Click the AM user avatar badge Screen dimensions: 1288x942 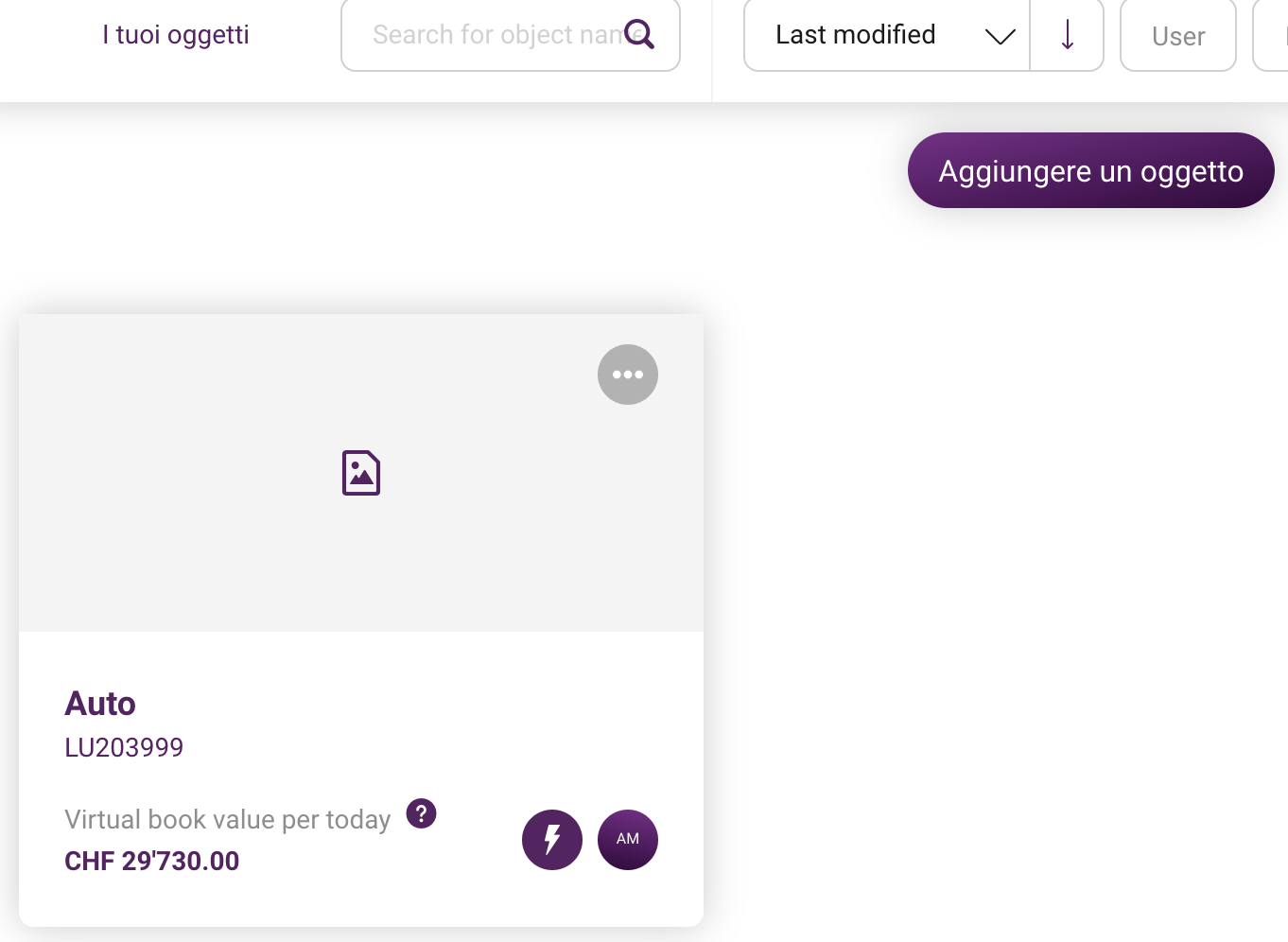tap(628, 840)
